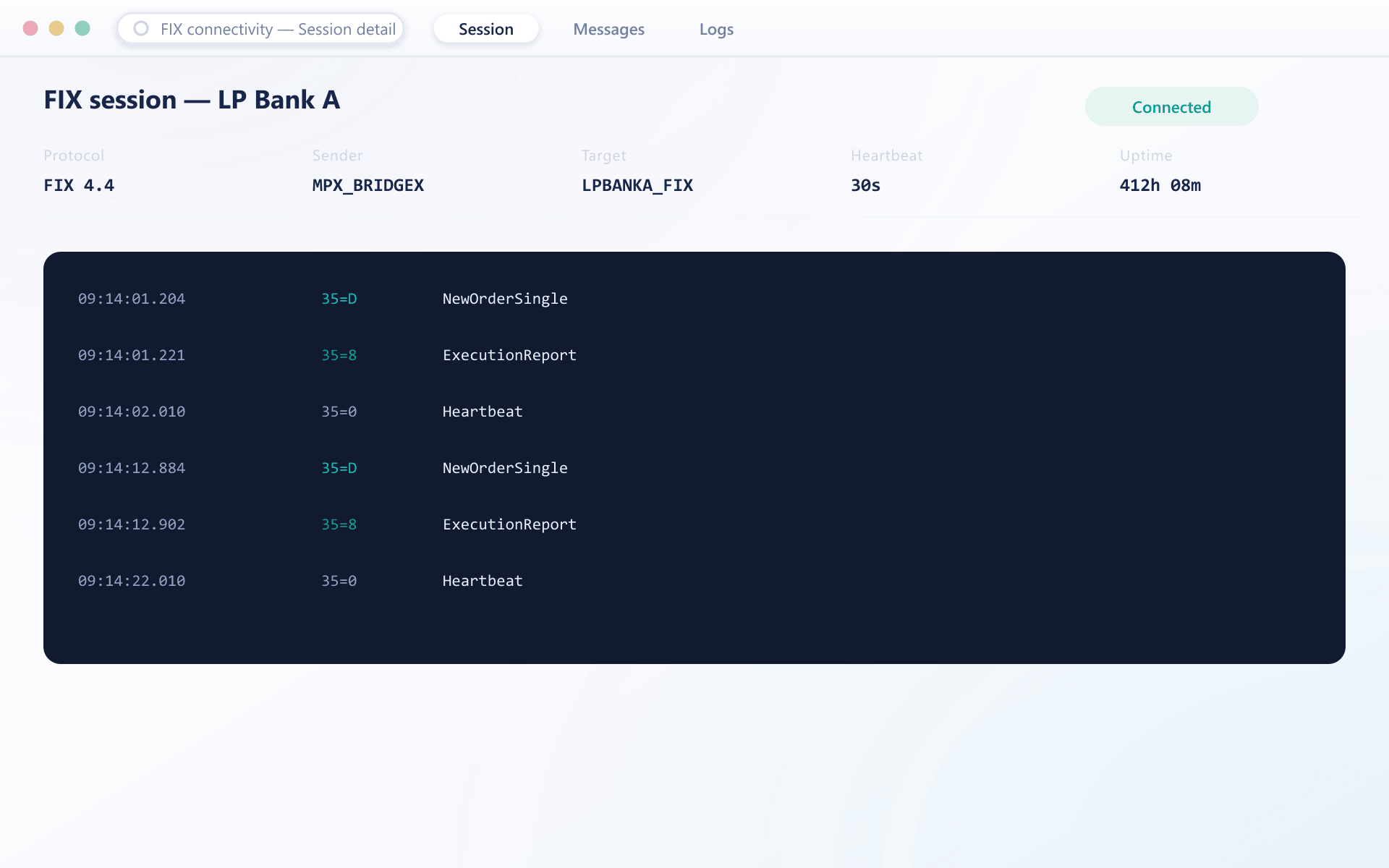1389x868 pixels.
Task: Click the green maximize window dot
Action: pos(82,28)
